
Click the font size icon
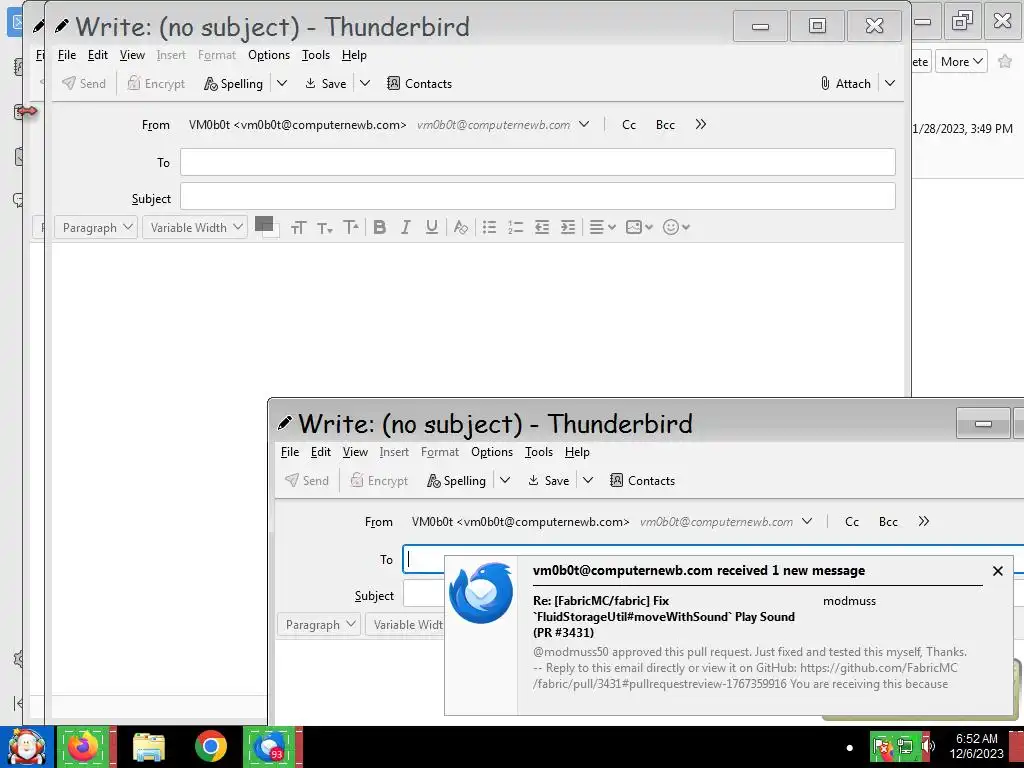(298, 227)
